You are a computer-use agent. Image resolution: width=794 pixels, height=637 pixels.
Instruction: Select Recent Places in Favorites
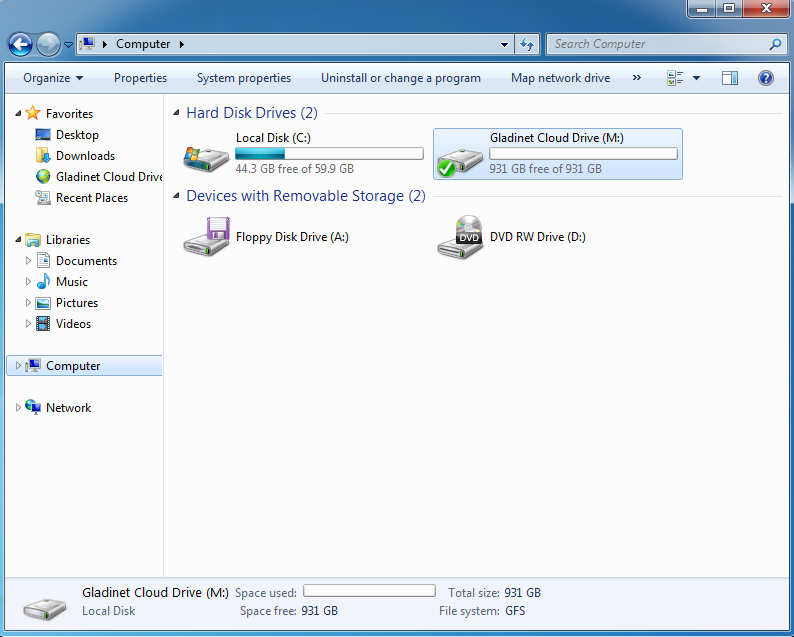click(92, 198)
